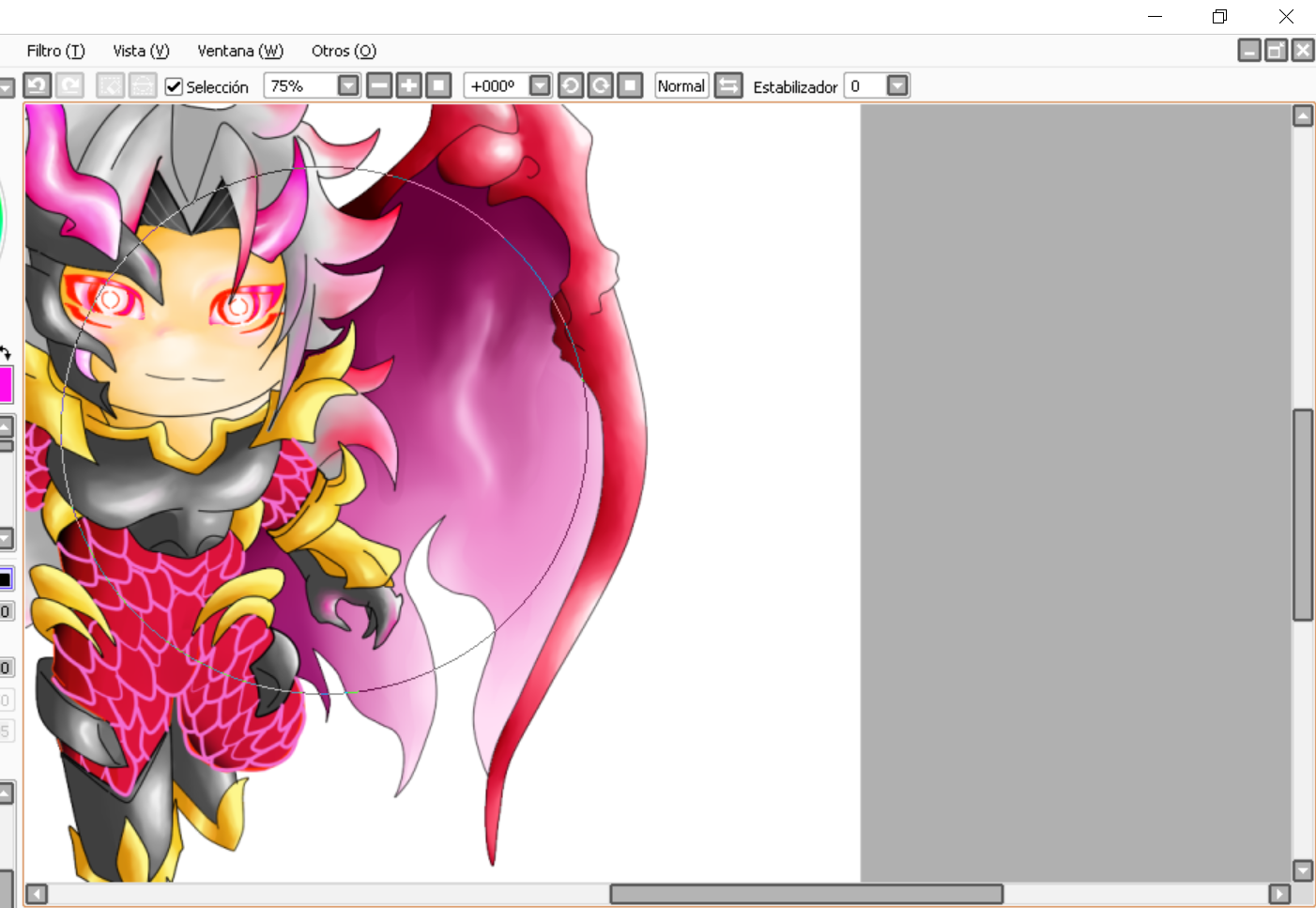Restore the inner document window
The height and width of the screenshot is (908, 1316).
pyautogui.click(x=1276, y=50)
